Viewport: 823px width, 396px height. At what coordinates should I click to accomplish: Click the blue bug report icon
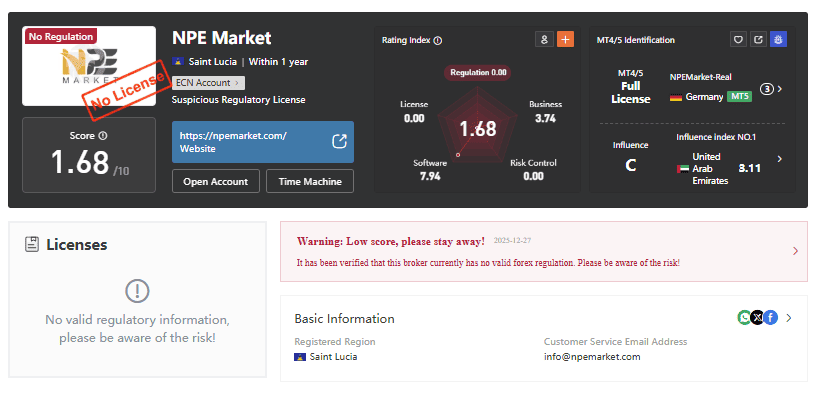pos(778,39)
